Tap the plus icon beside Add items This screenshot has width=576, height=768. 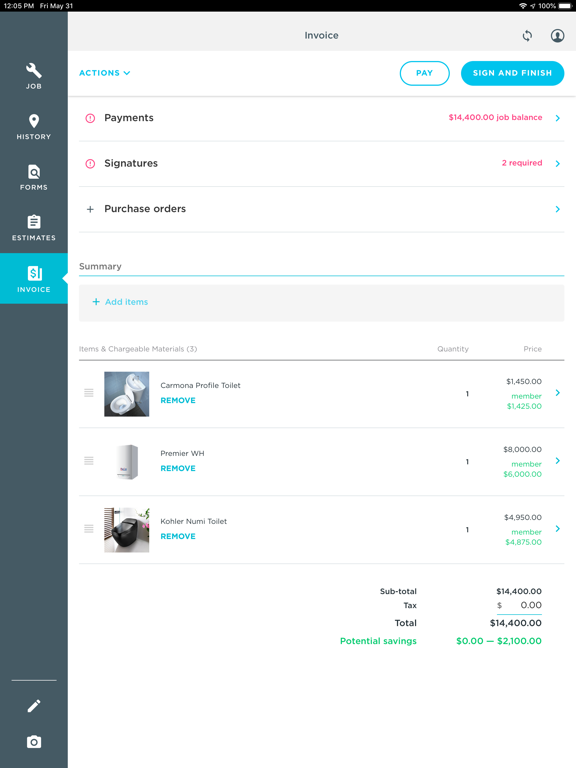[x=96, y=302]
